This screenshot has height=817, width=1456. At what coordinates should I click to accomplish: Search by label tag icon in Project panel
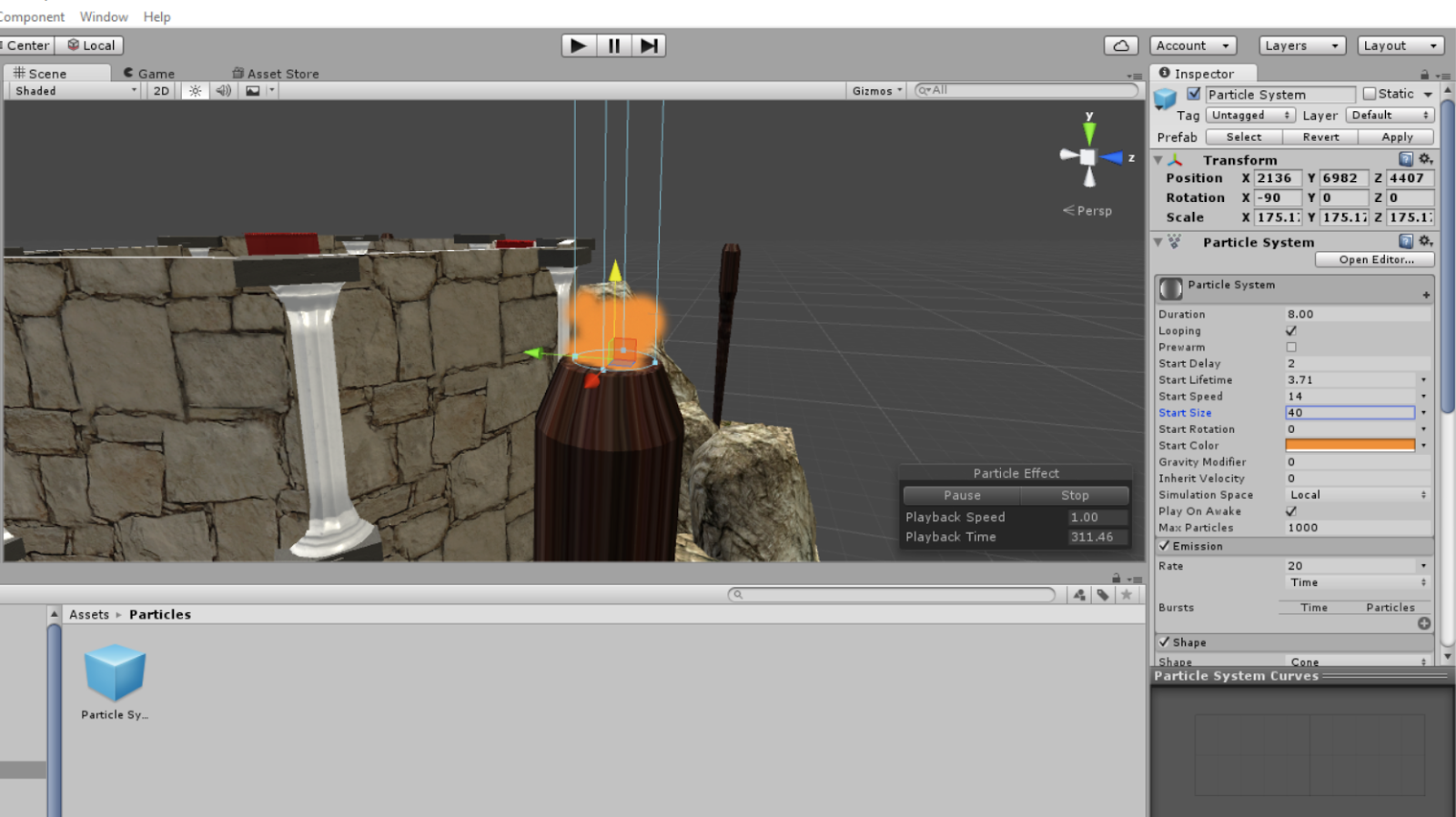pyautogui.click(x=1103, y=595)
